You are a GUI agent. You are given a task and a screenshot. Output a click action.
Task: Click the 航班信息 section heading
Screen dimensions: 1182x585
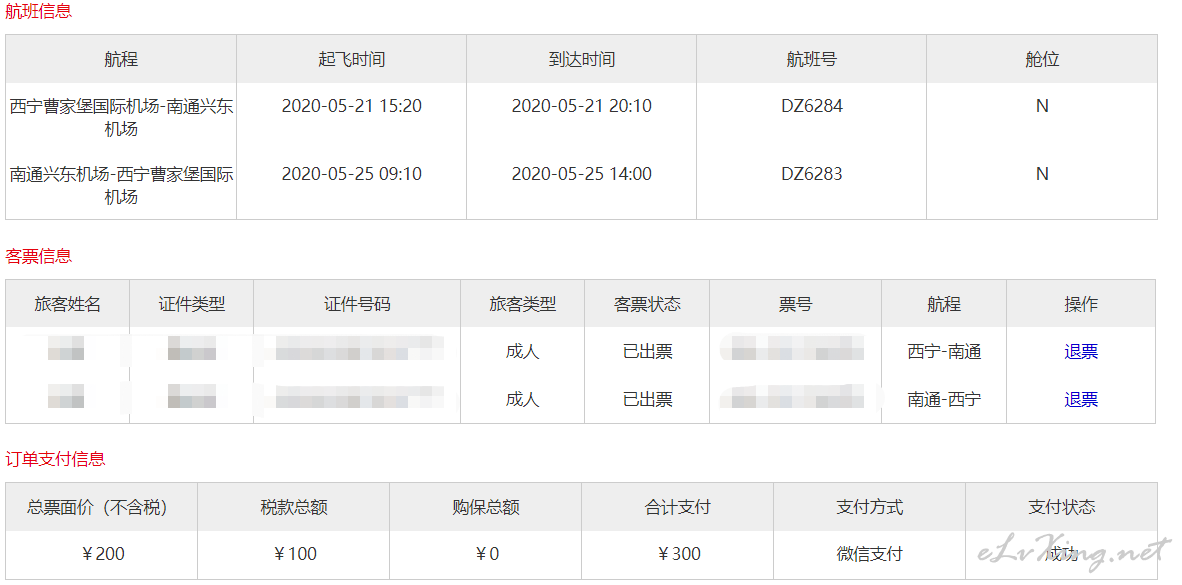tap(38, 12)
